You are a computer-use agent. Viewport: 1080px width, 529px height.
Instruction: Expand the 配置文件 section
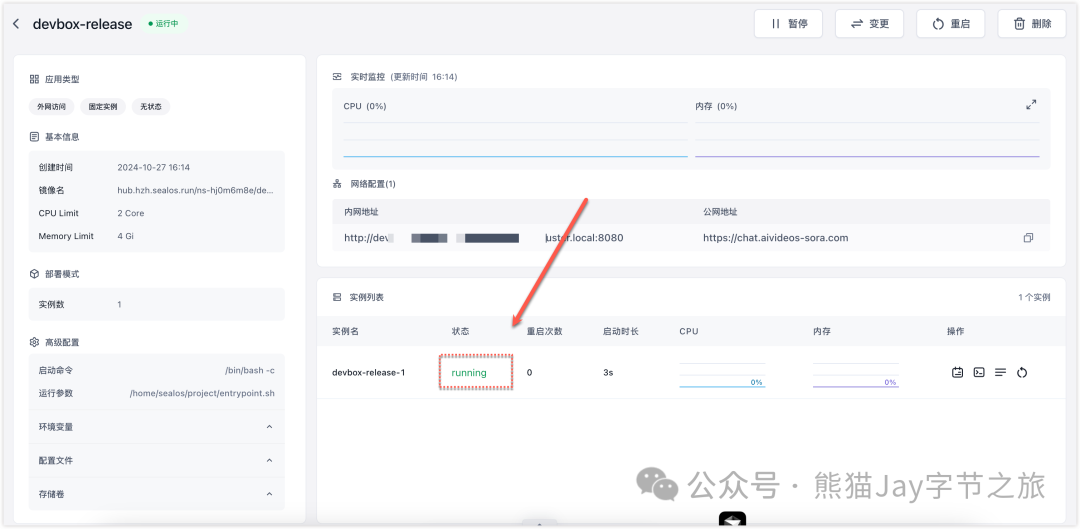coord(156,461)
